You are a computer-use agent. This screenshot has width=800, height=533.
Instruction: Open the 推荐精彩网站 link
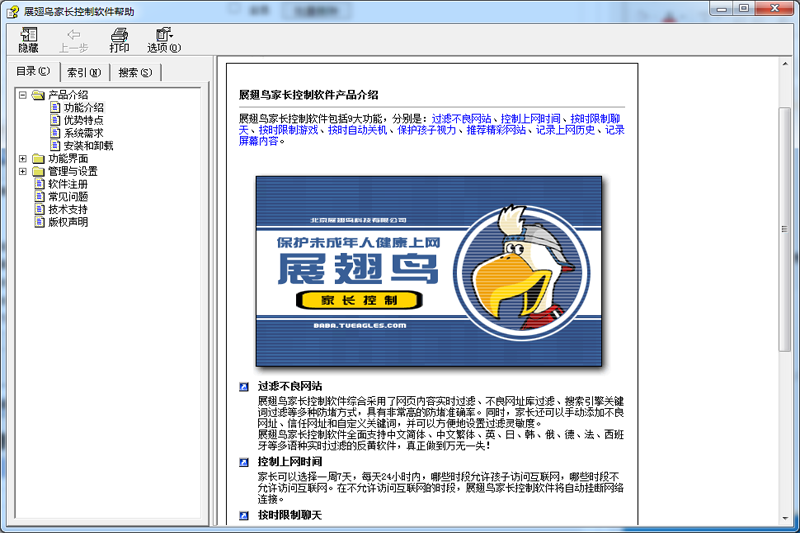[x=496, y=130]
